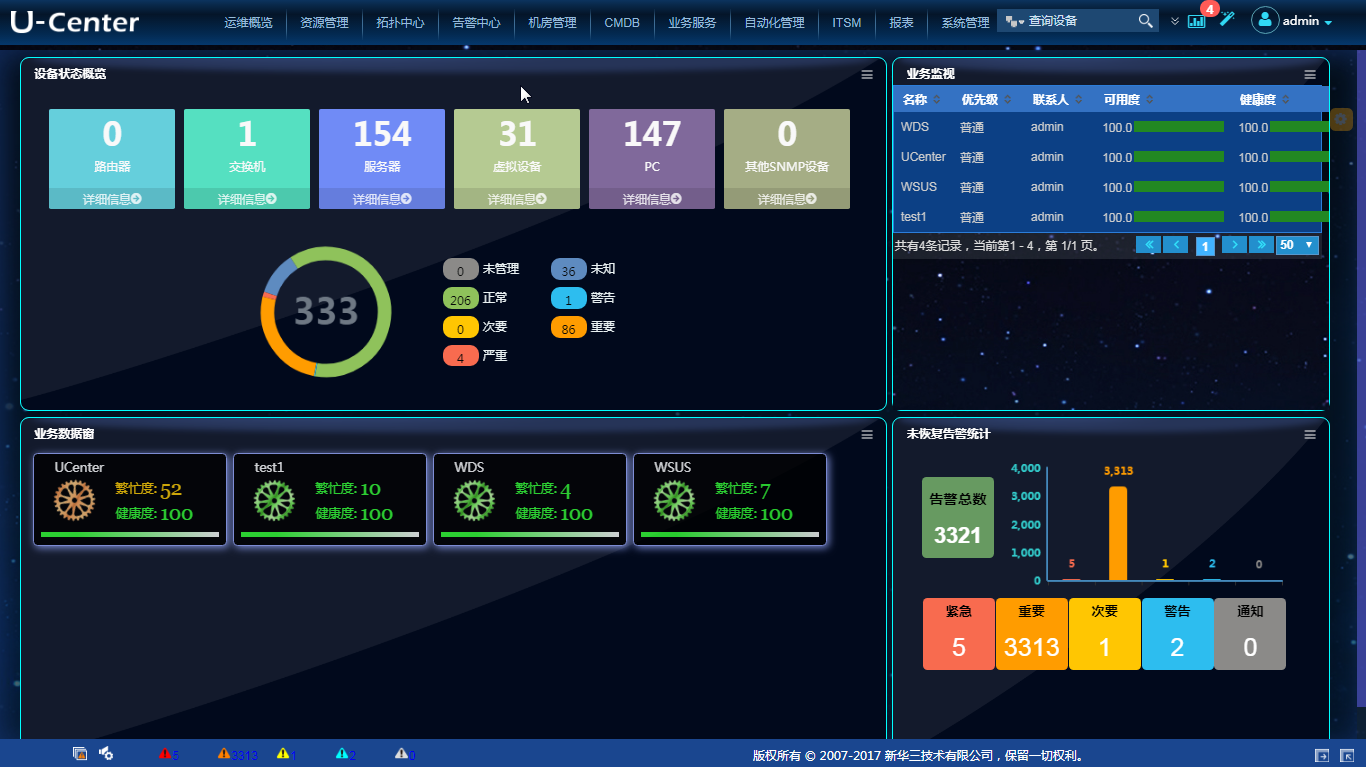Click the UCenter orange gear icon
1366x767 pixels.
pos(73,501)
